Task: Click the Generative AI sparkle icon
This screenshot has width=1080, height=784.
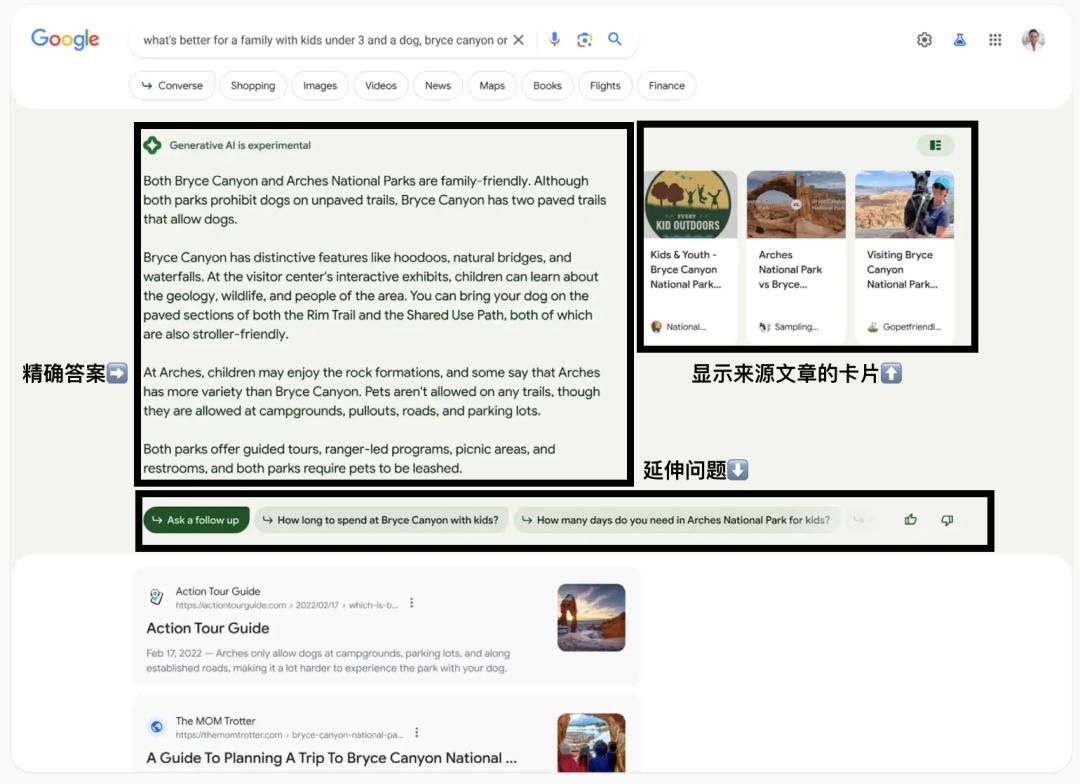Action: (152, 145)
